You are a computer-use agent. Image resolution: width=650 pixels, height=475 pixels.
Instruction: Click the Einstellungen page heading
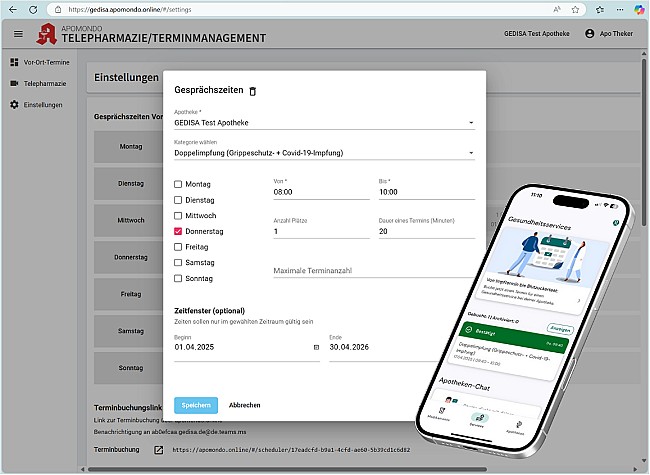[x=126, y=78]
